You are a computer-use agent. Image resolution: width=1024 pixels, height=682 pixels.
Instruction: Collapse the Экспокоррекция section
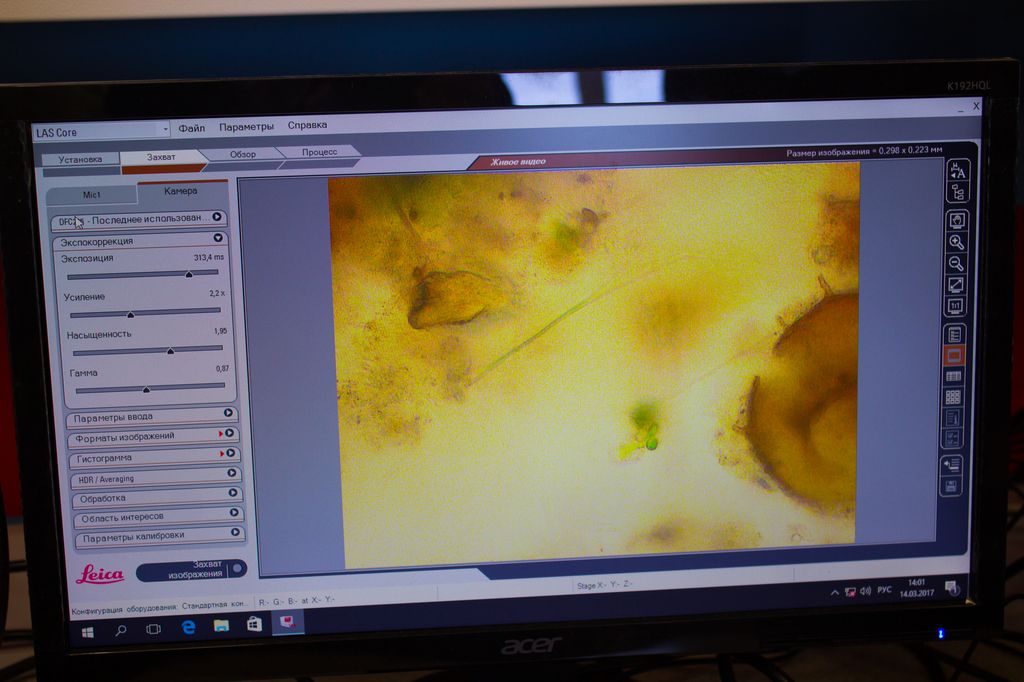pos(218,239)
